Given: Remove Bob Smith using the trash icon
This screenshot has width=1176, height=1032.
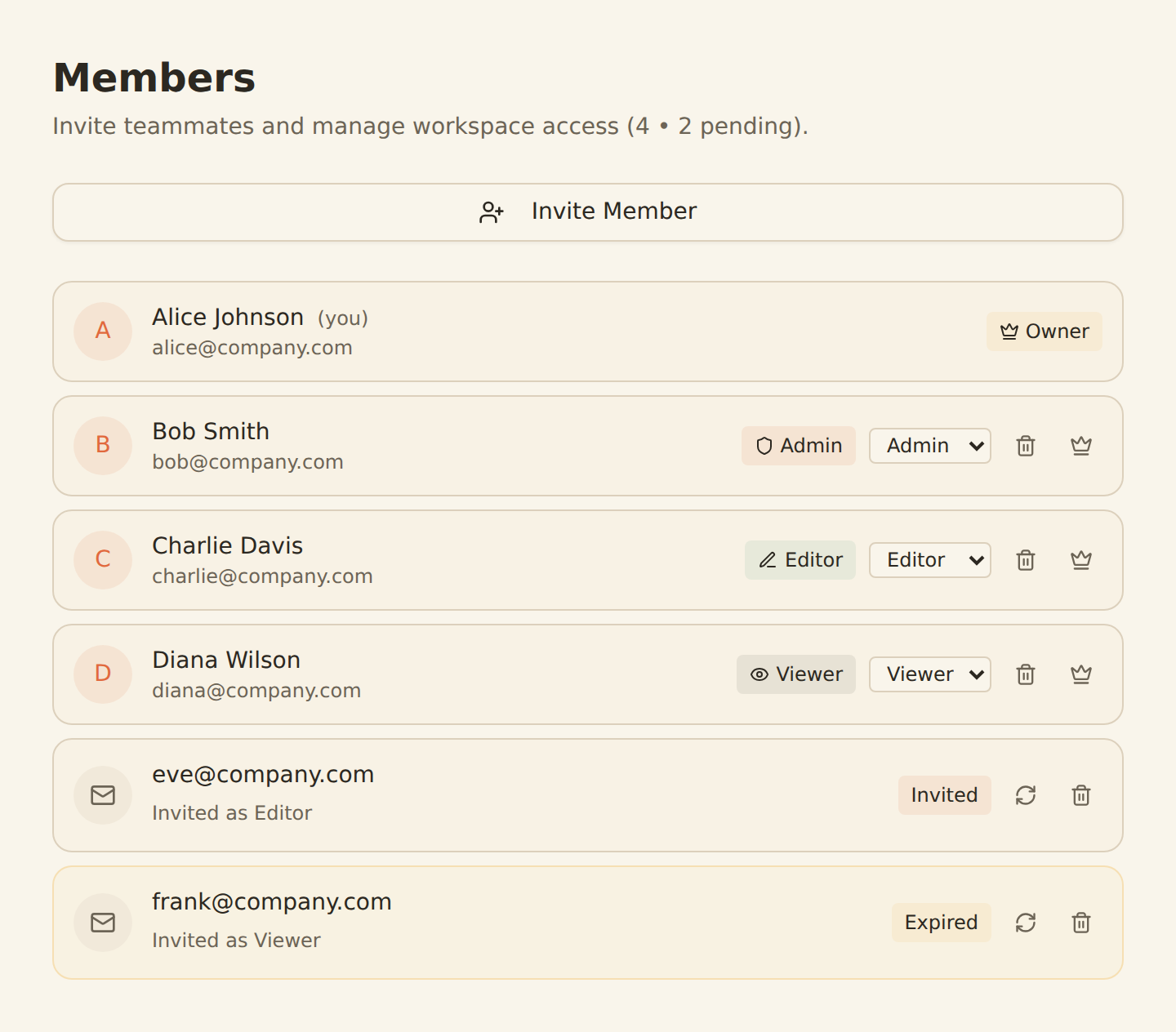Looking at the screenshot, I should [x=1026, y=446].
